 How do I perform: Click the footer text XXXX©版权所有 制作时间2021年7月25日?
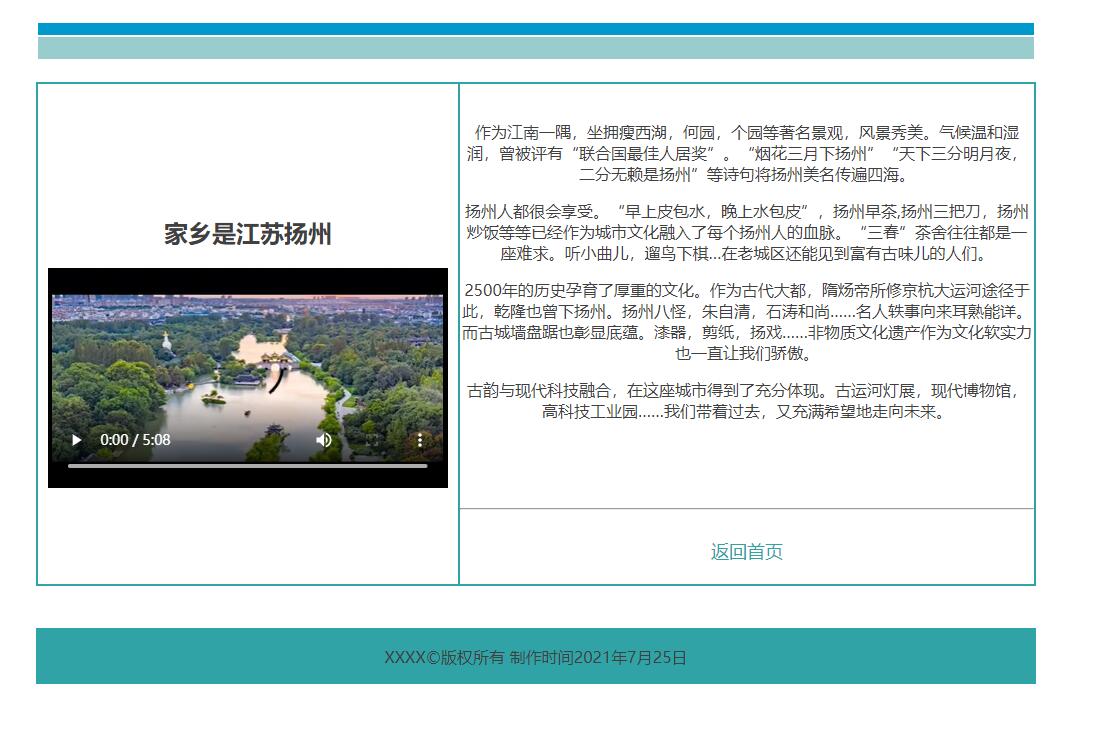coord(535,657)
